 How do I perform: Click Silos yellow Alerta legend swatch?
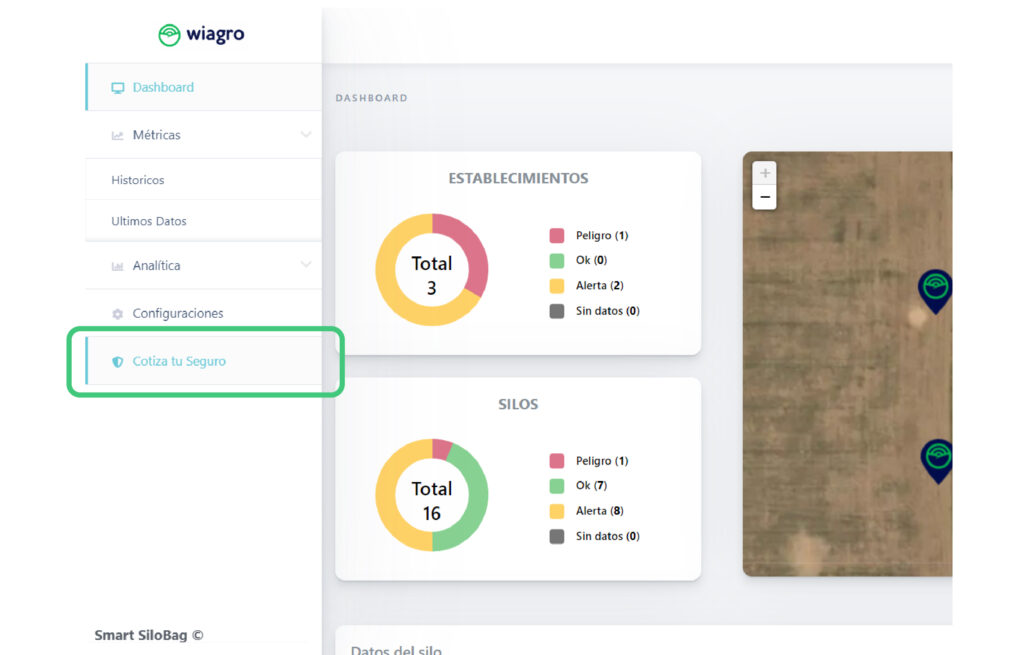coord(557,511)
